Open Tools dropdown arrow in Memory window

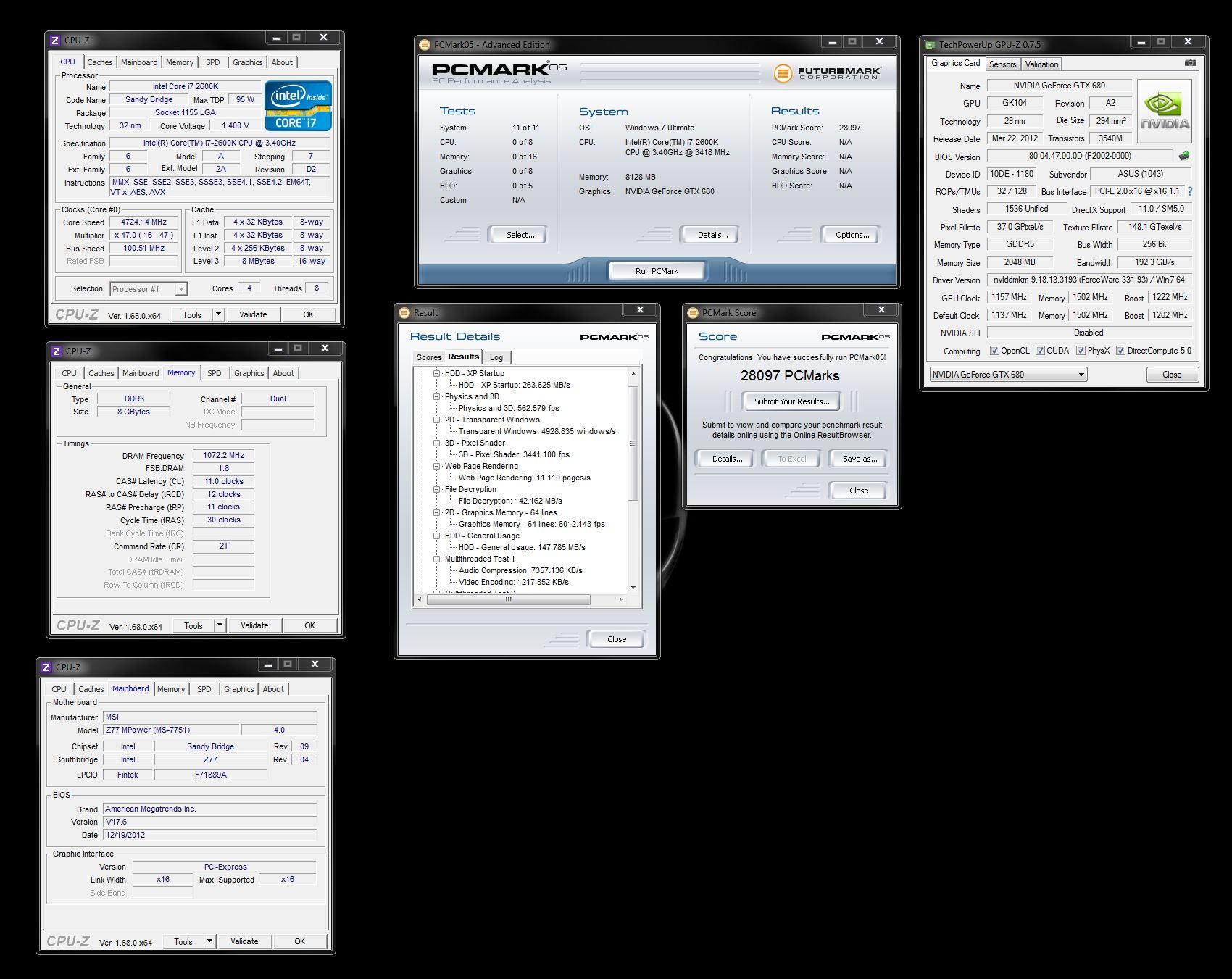click(x=220, y=625)
